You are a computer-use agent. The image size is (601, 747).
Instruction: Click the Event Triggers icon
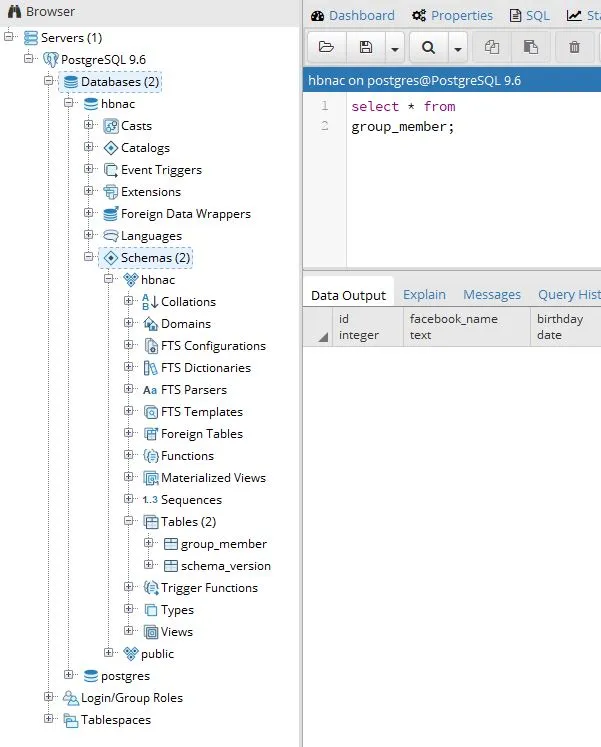pyautogui.click(x=110, y=170)
